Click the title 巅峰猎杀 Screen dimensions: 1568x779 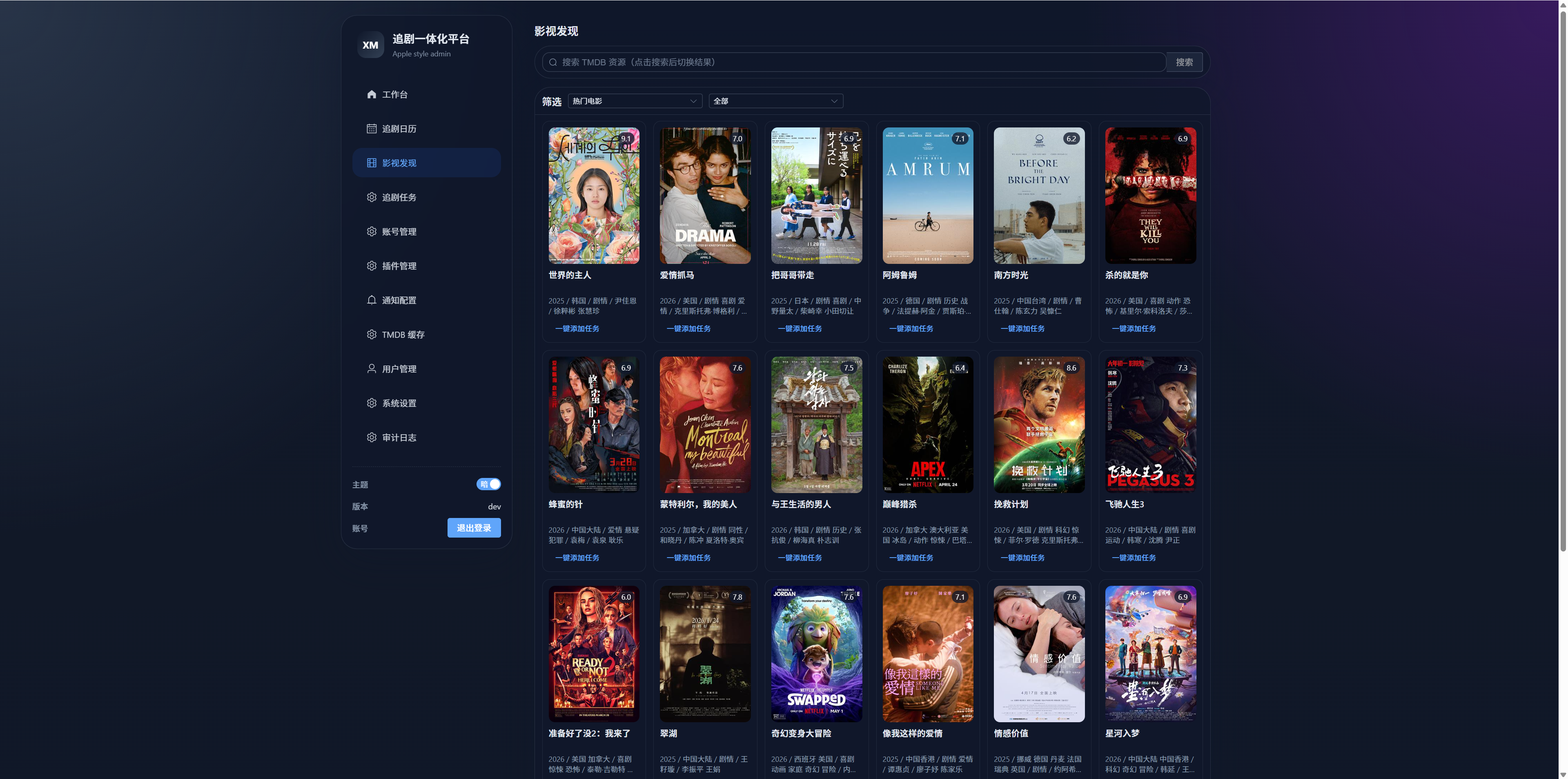(x=899, y=504)
